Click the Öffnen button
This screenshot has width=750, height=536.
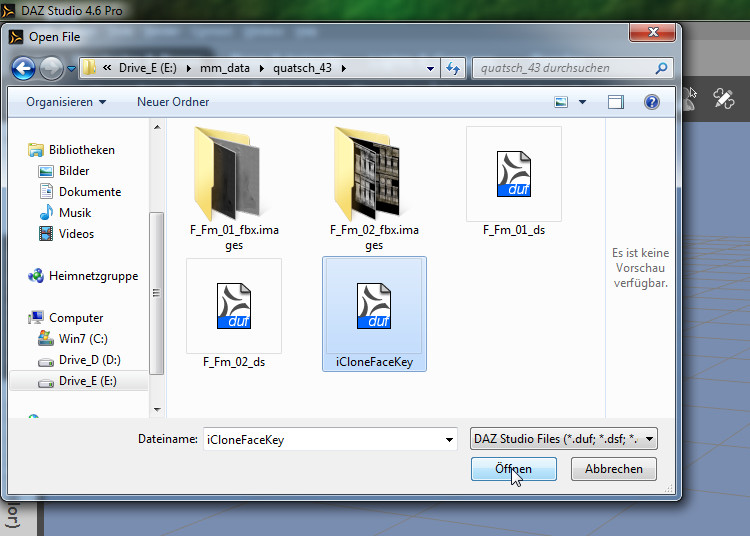coord(513,469)
